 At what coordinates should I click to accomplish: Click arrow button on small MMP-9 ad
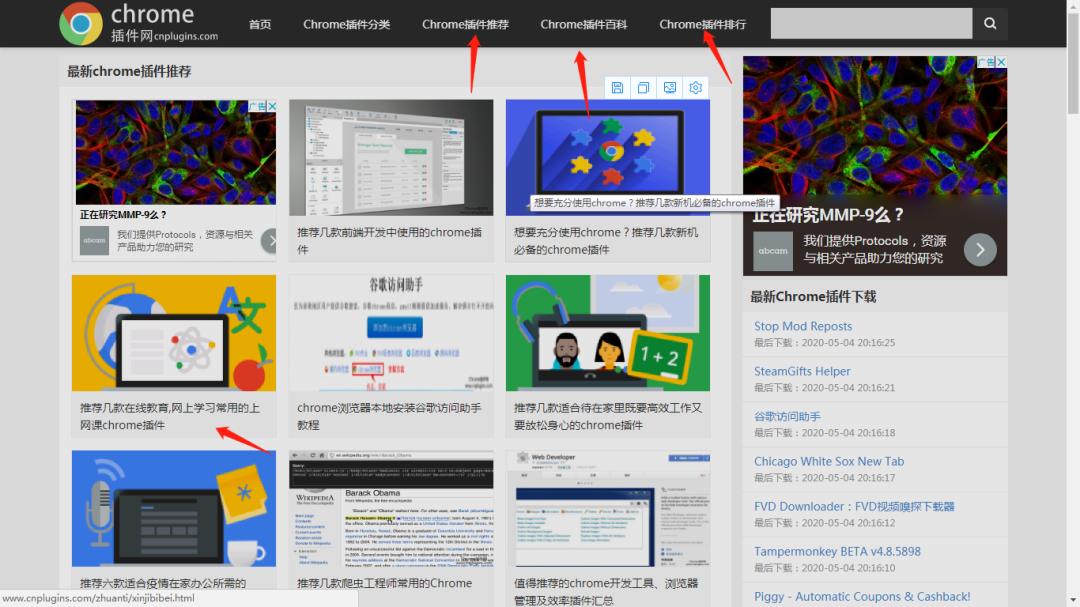click(270, 240)
